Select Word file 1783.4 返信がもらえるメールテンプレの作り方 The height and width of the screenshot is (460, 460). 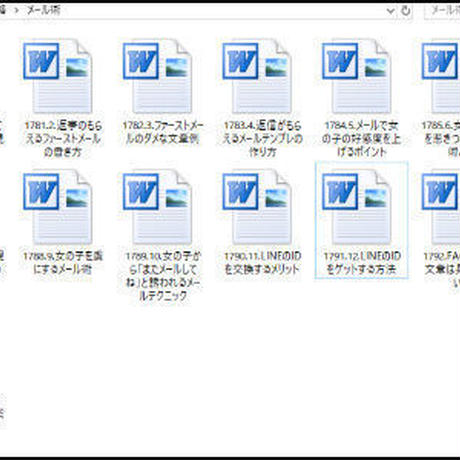[x=262, y=98]
